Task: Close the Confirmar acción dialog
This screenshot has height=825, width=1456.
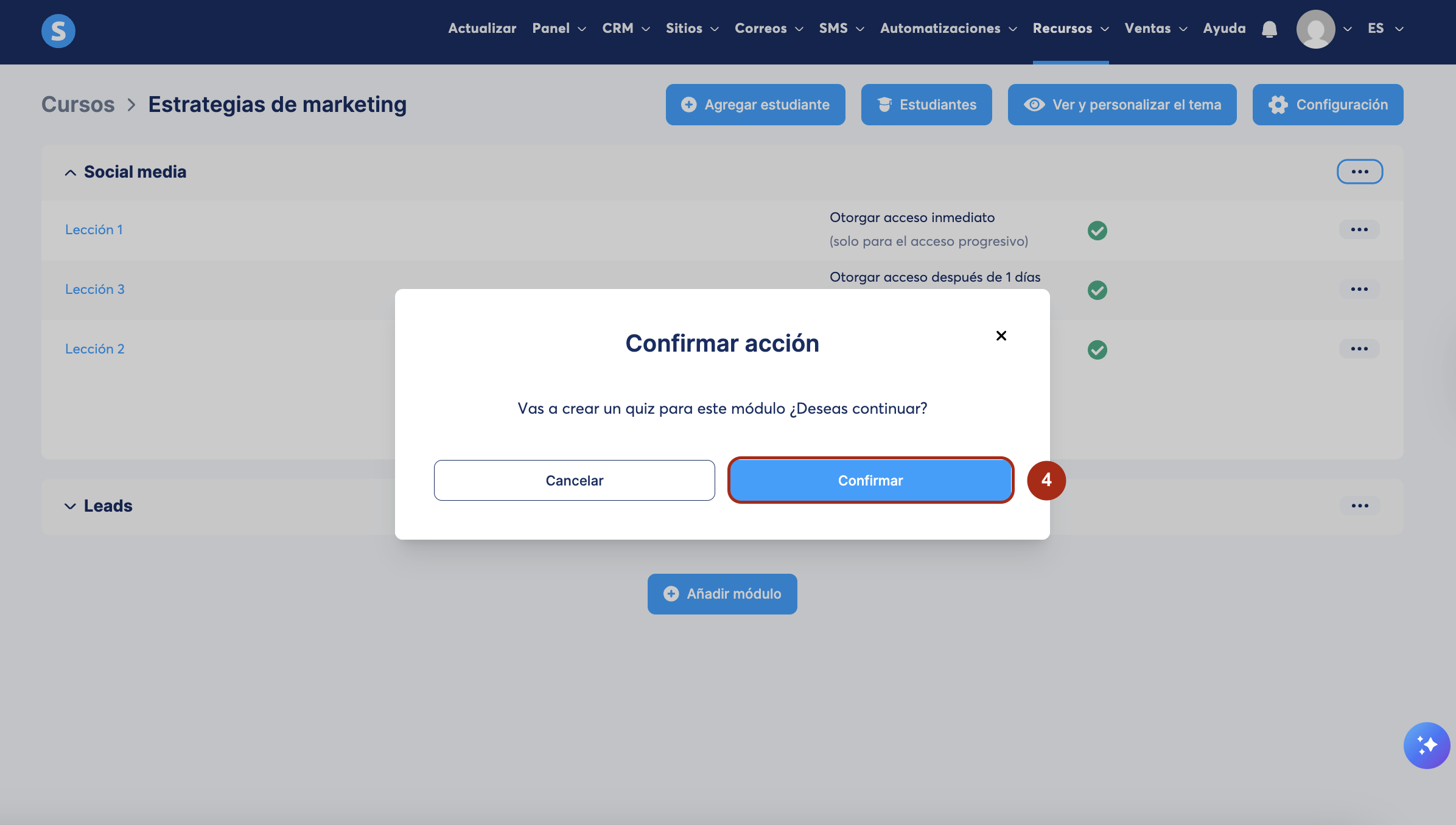Action: tap(1001, 336)
